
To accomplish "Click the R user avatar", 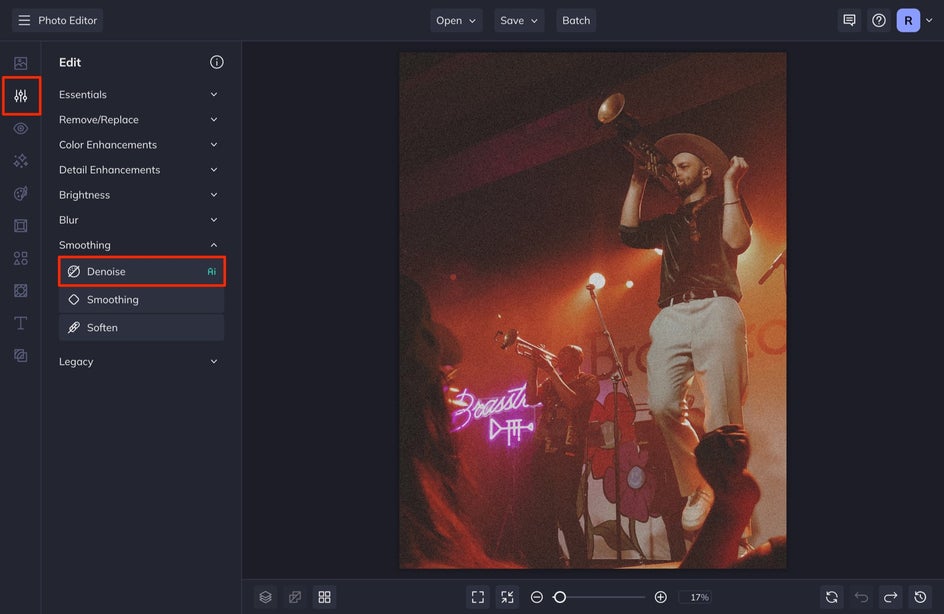I will point(908,20).
